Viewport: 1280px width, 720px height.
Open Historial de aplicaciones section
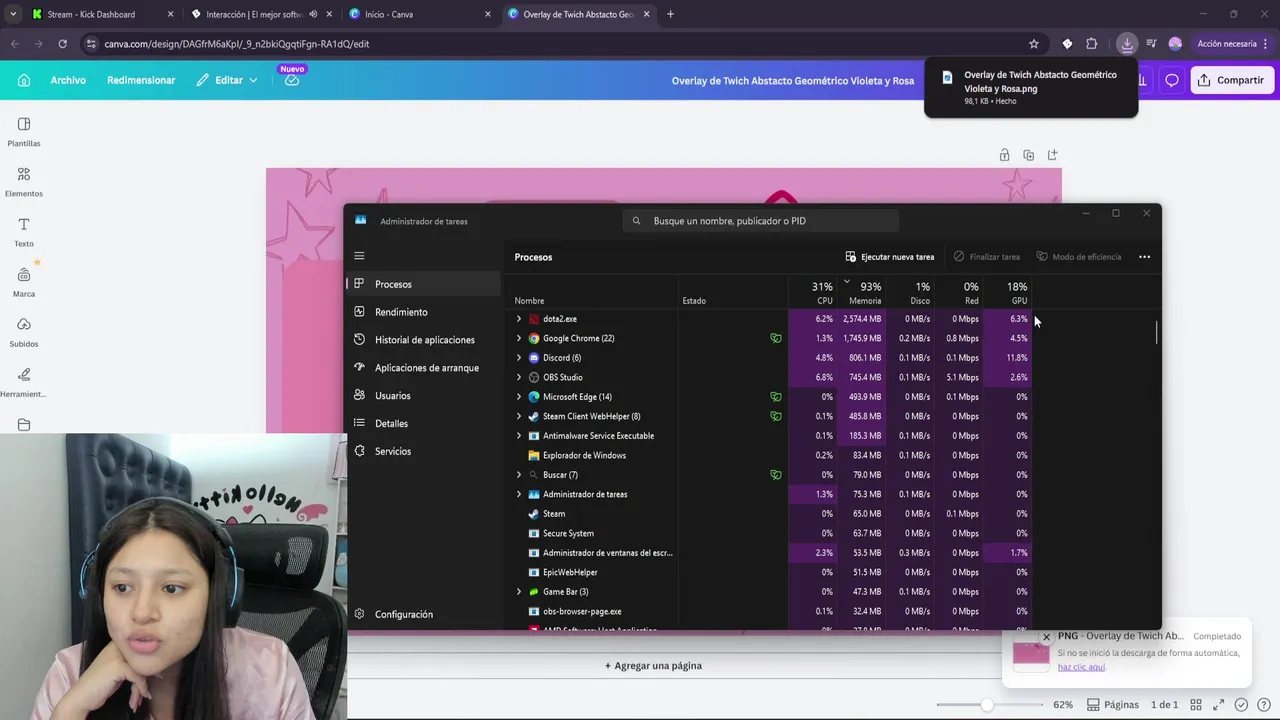(x=424, y=340)
